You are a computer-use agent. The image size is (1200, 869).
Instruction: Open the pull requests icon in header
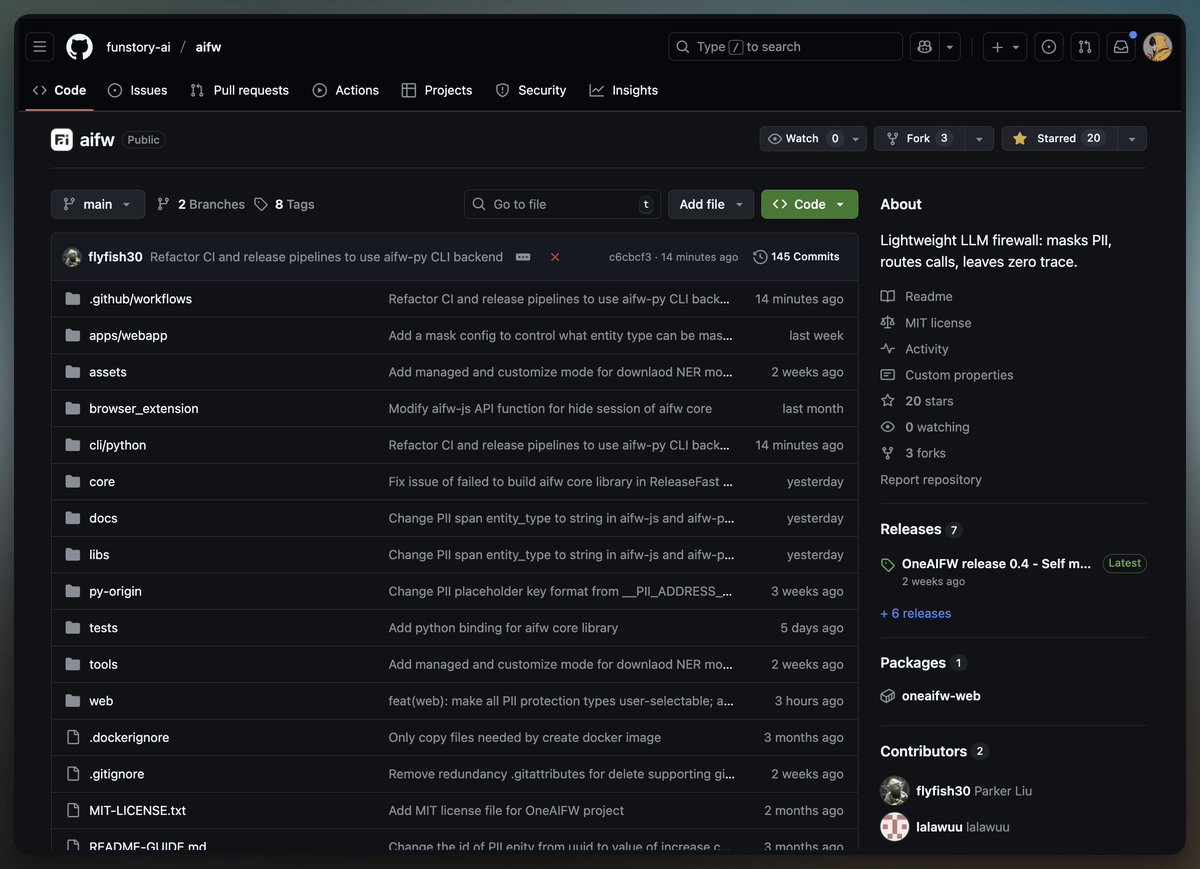point(1084,47)
